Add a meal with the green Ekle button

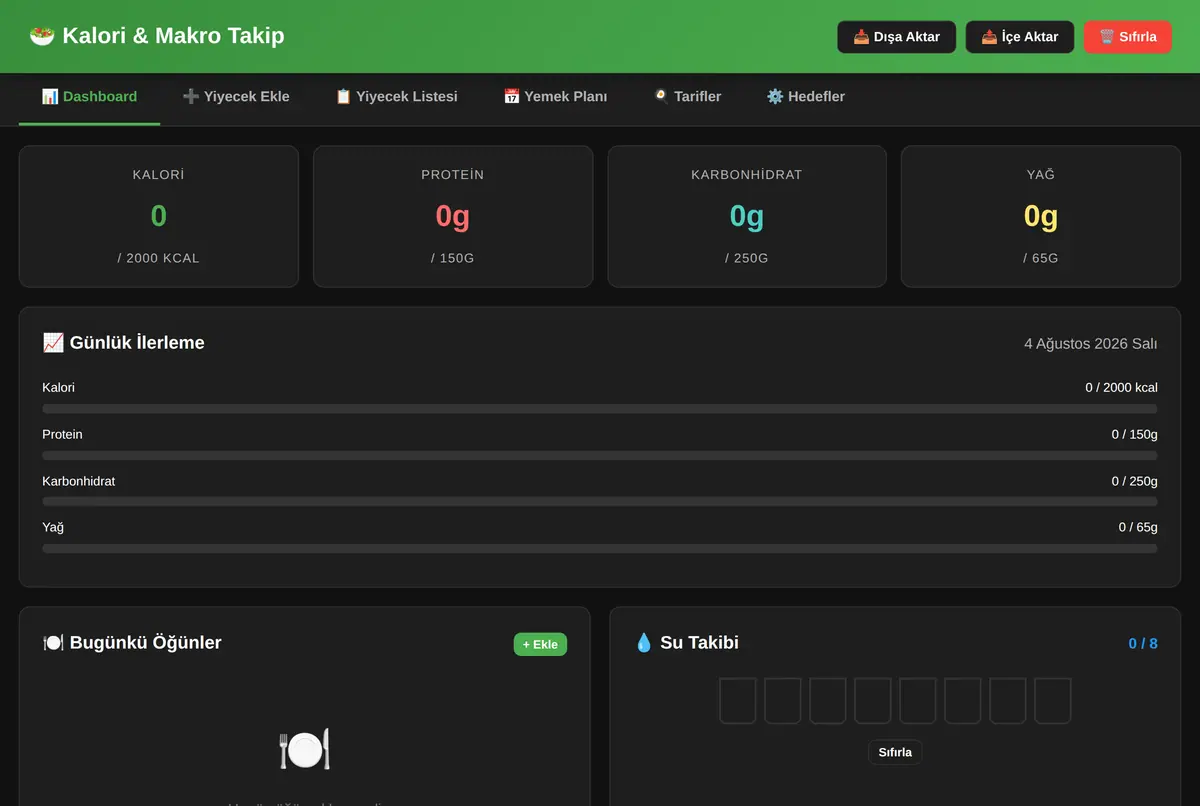tap(540, 644)
